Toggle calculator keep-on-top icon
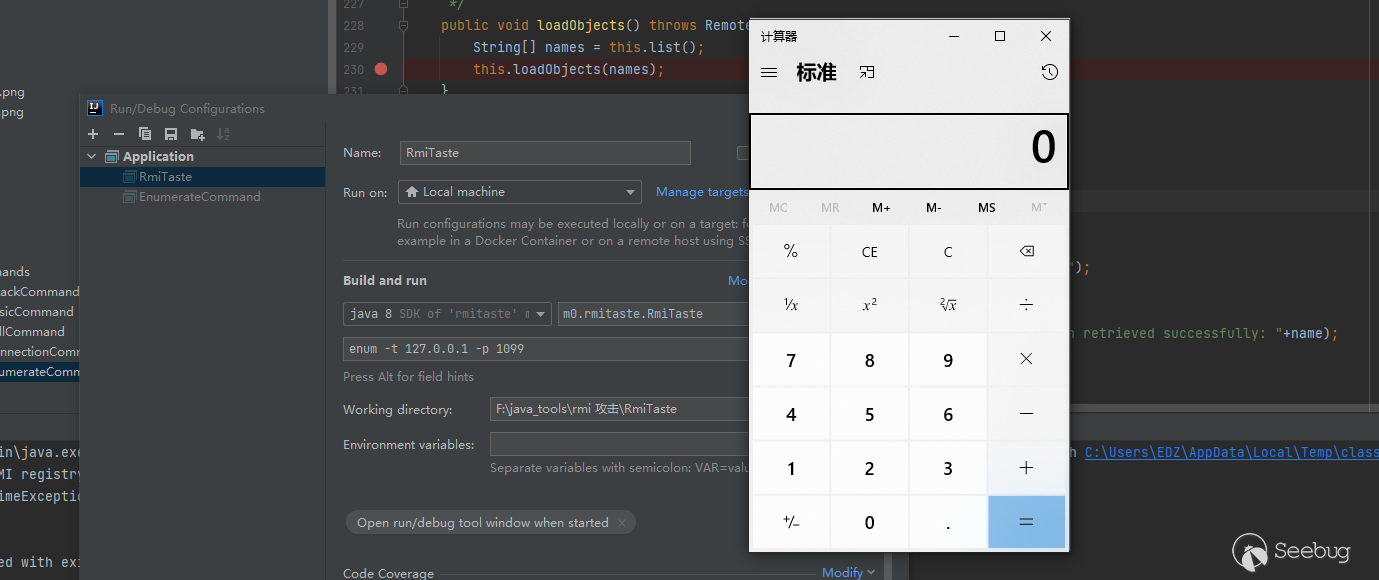This screenshot has height=580, width=1379. 867,72
